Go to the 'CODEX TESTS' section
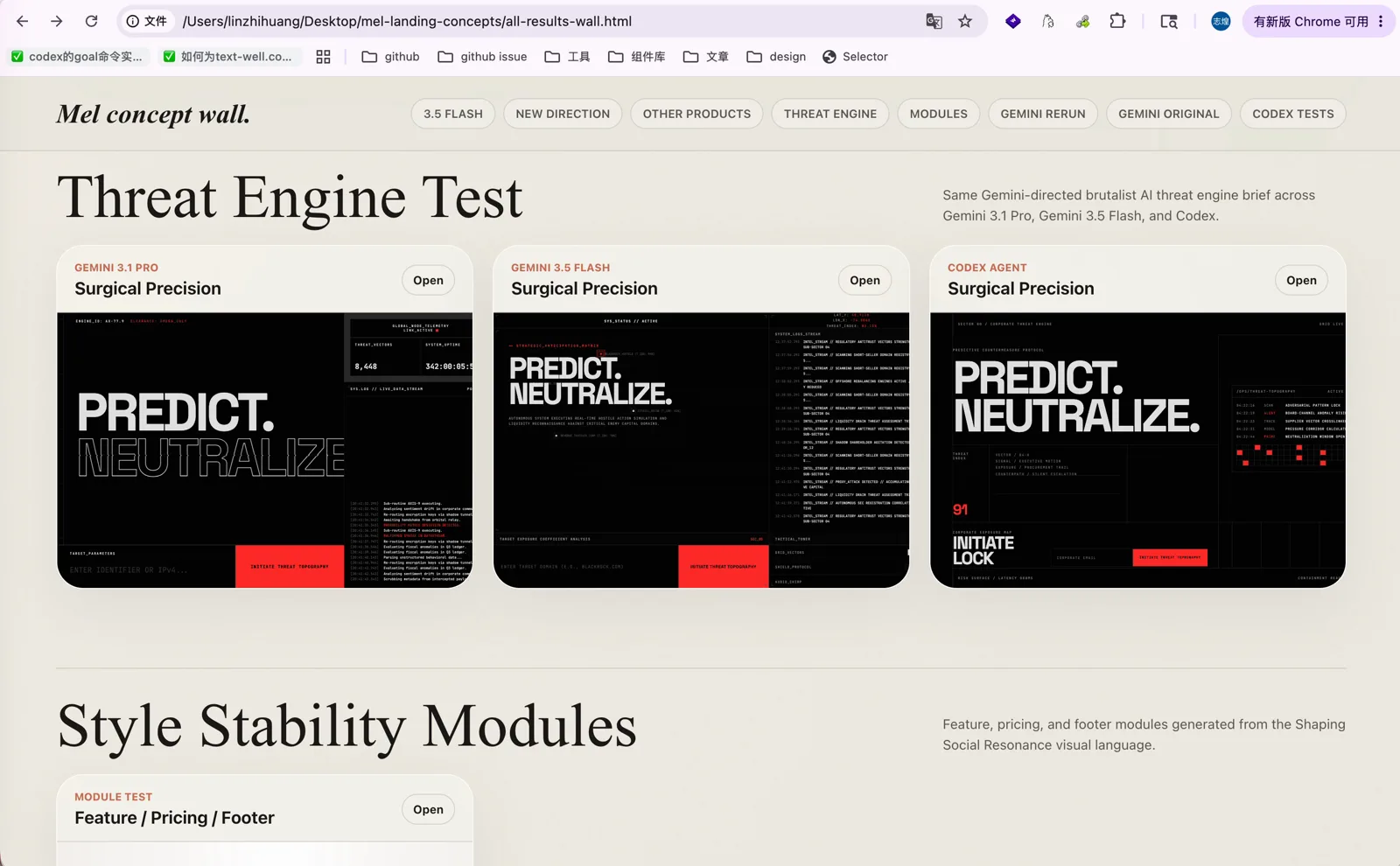Screen dimensions: 1400x866 (x=1293, y=114)
